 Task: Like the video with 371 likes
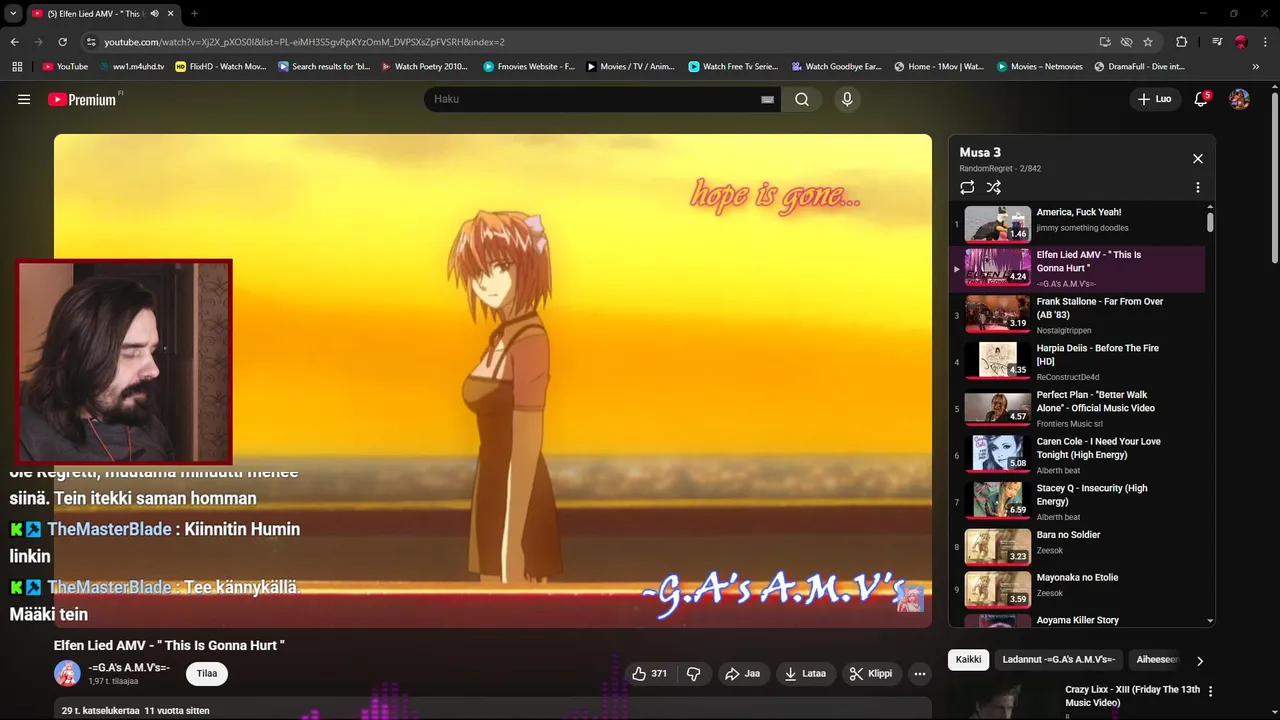(649, 674)
